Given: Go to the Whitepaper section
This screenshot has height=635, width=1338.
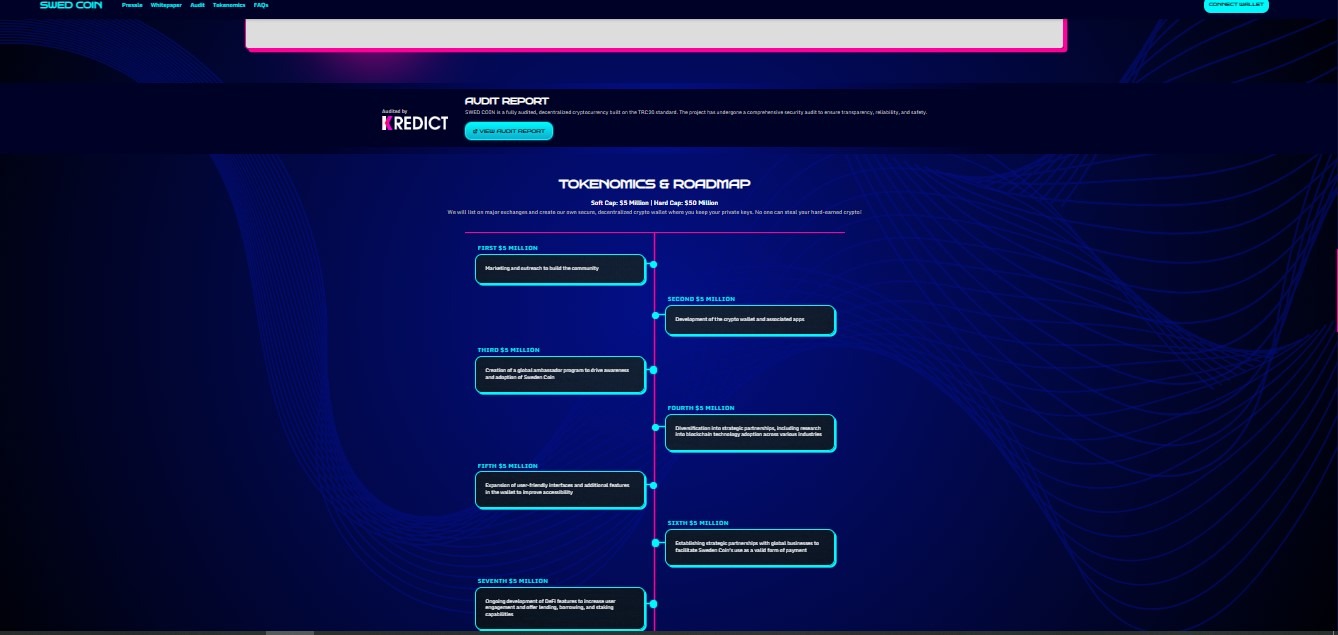Looking at the screenshot, I should [x=166, y=5].
